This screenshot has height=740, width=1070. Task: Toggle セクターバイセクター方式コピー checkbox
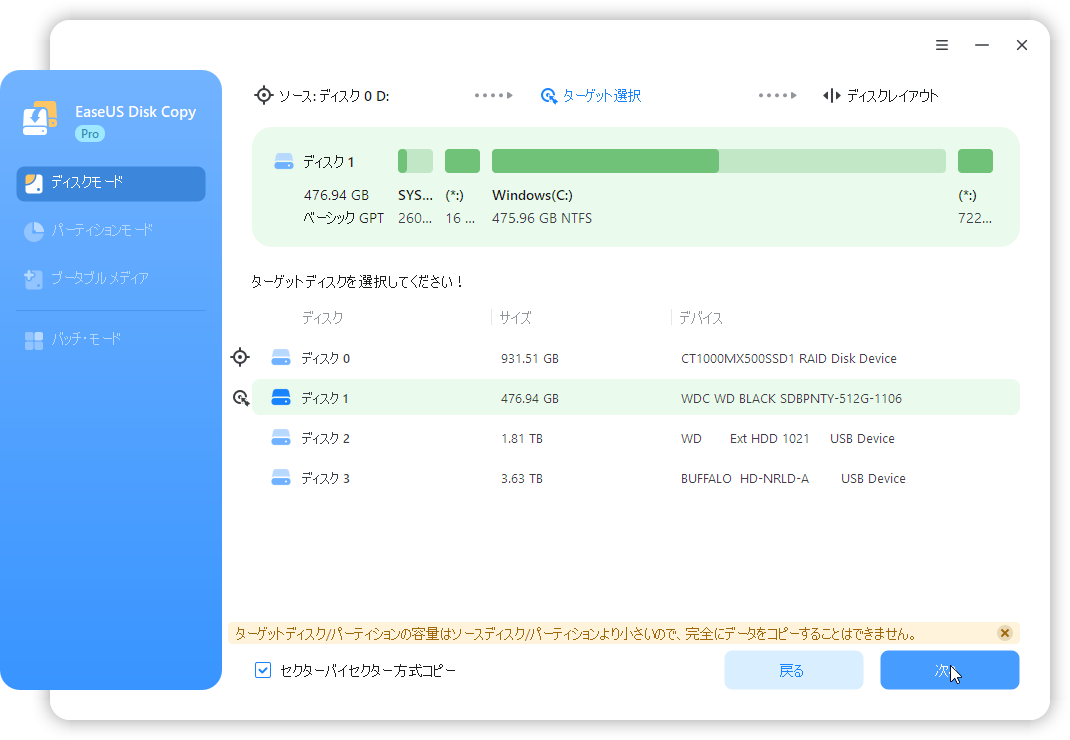[x=263, y=670]
